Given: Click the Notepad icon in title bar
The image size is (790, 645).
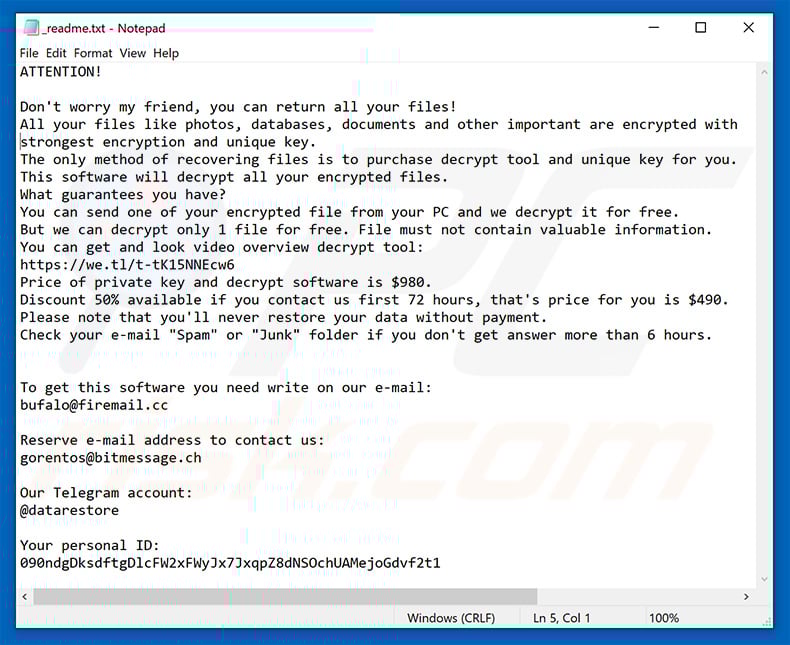Looking at the screenshot, I should [x=31, y=28].
